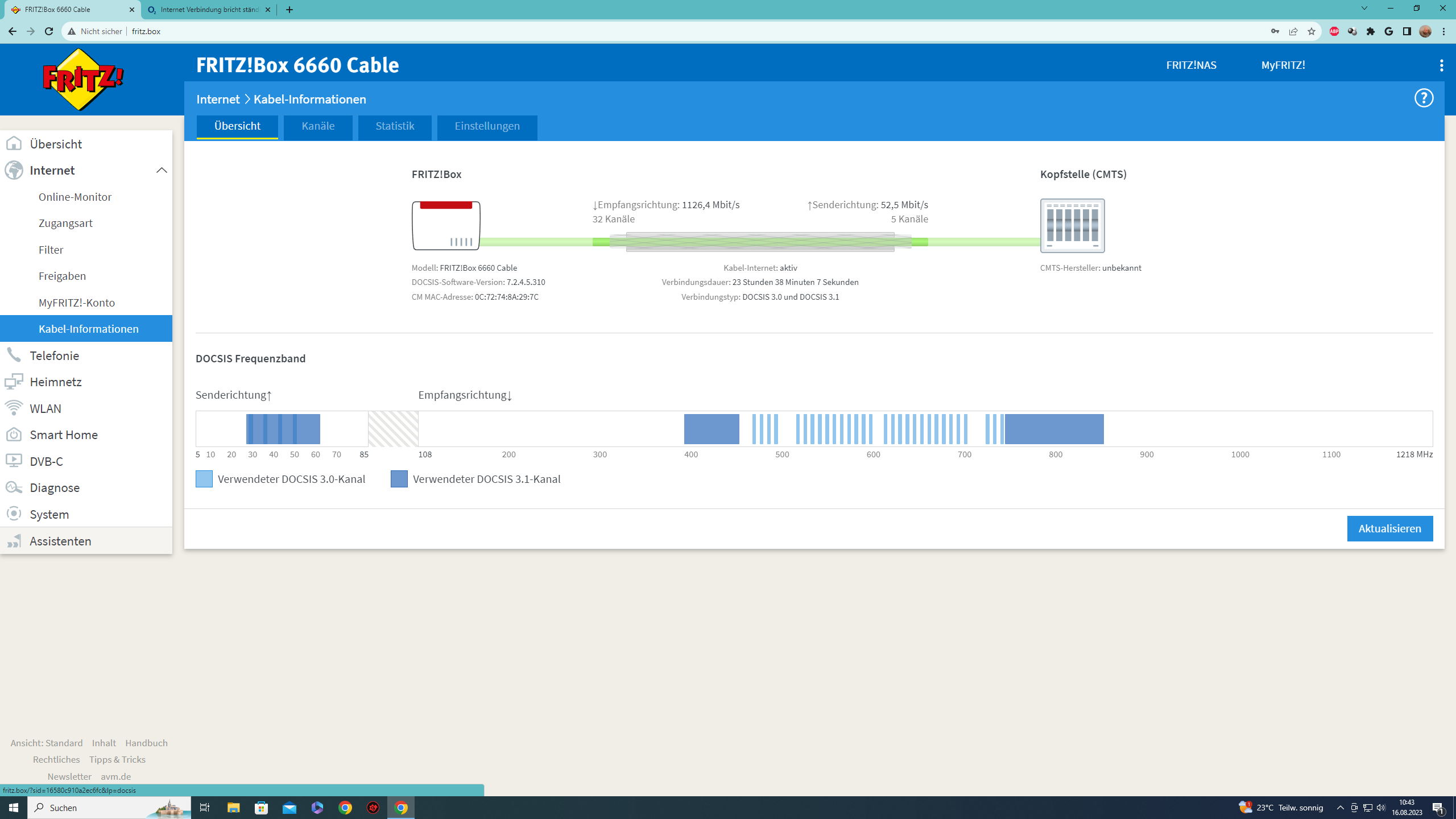This screenshot has height=819, width=1456.
Task: Collapse the Internet menu chevron
Action: pyautogui.click(x=162, y=170)
